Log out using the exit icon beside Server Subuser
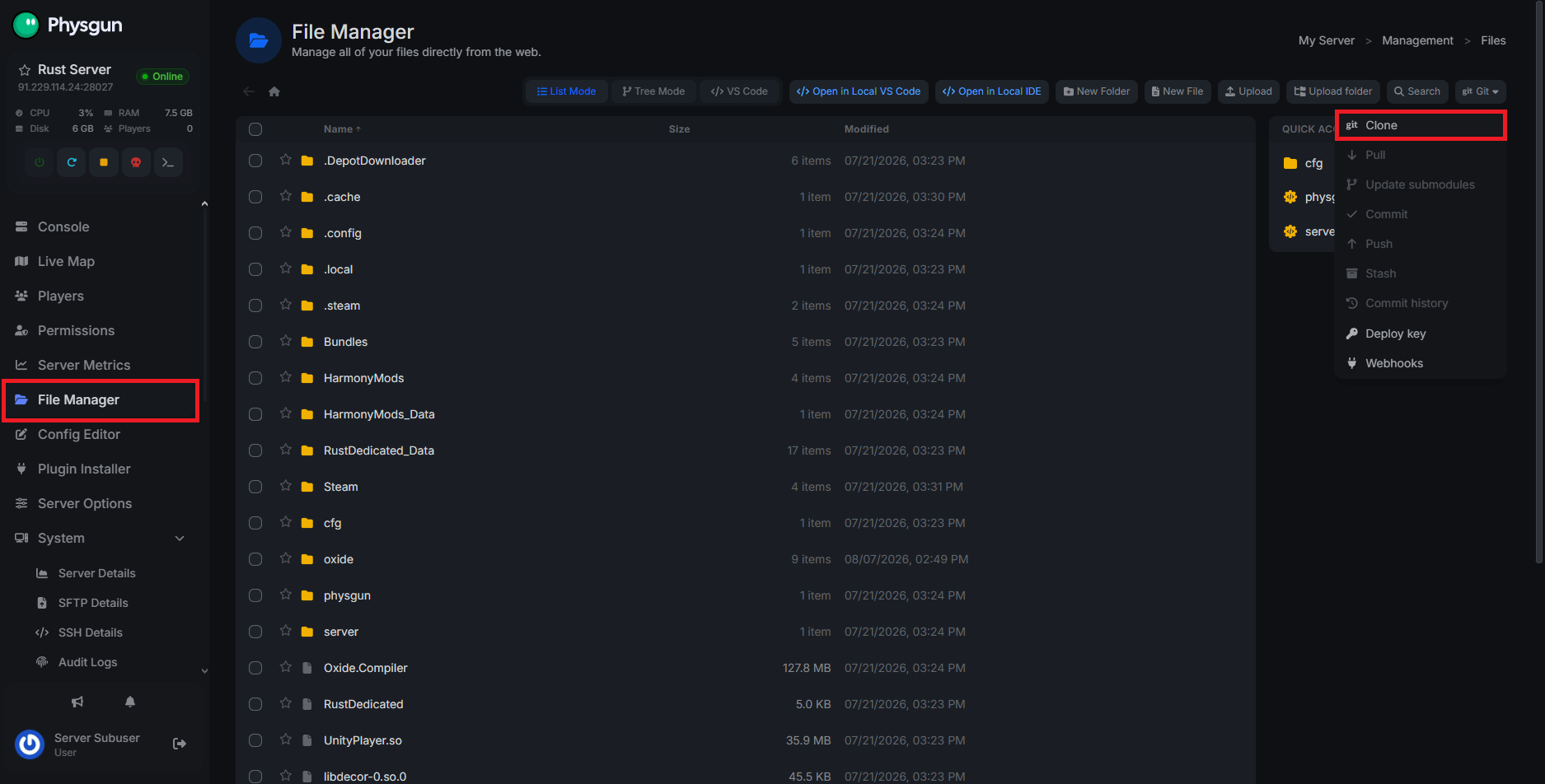 [180, 744]
